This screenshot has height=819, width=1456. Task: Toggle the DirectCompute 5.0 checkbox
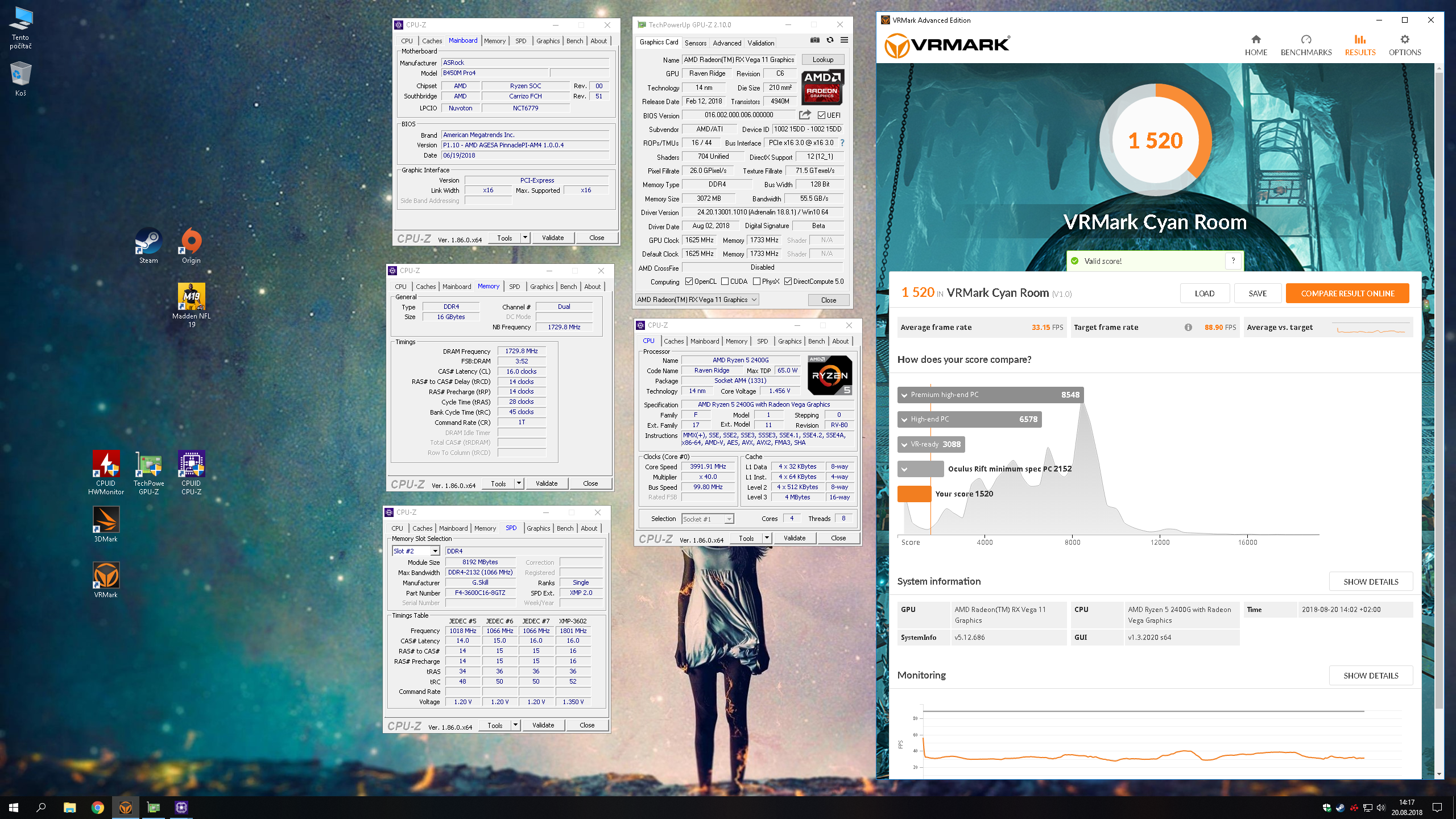788,282
